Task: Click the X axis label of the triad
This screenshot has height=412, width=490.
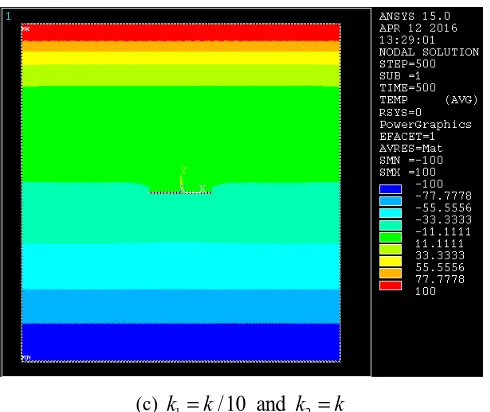Action: click(202, 189)
